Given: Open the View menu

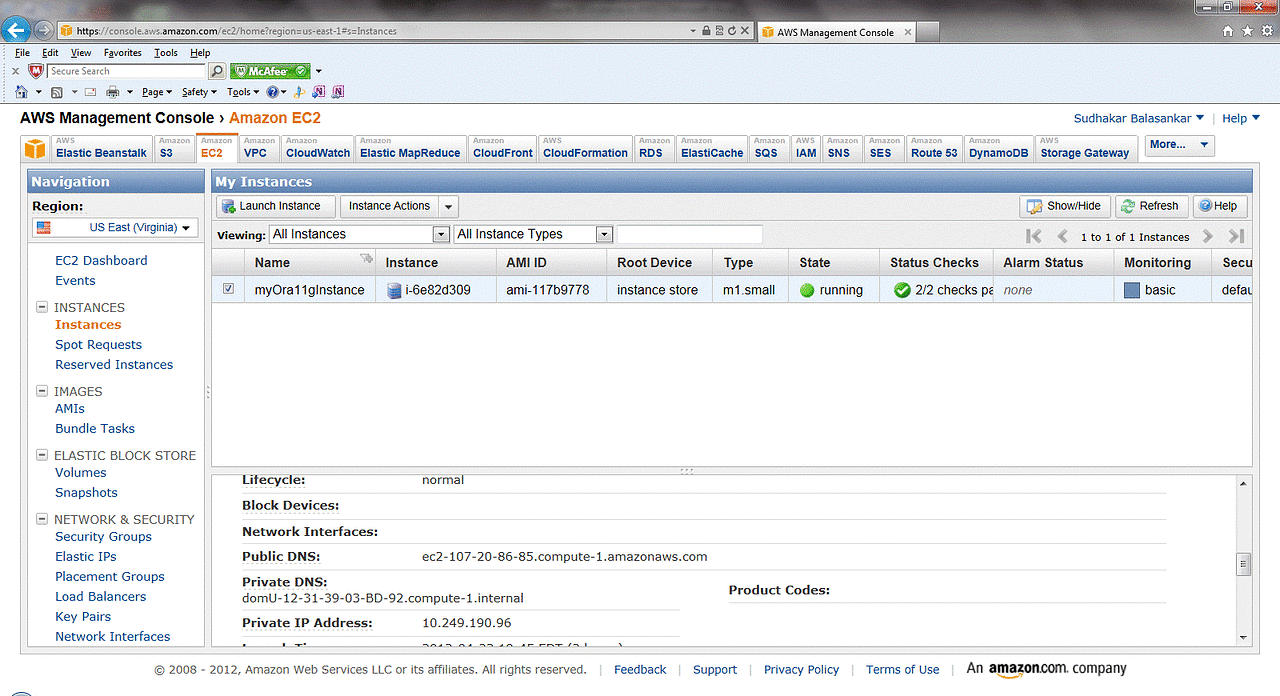Looking at the screenshot, I should point(81,53).
